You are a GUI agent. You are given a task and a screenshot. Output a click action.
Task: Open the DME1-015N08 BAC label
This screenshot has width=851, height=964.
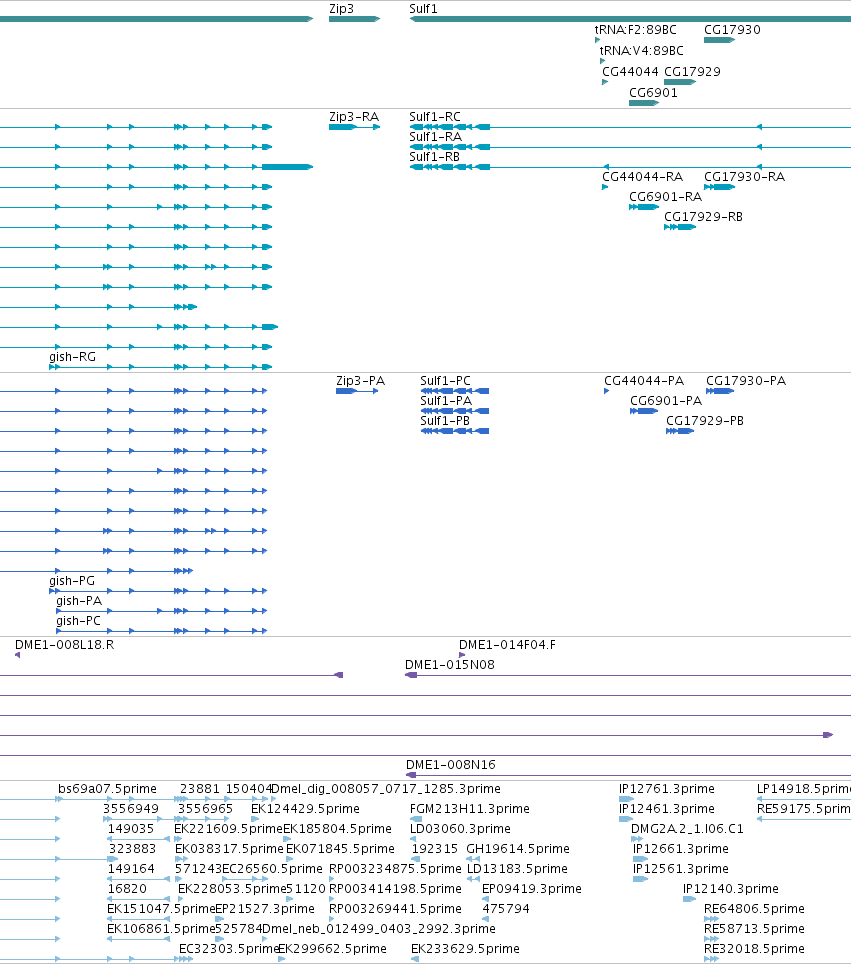tap(449, 665)
